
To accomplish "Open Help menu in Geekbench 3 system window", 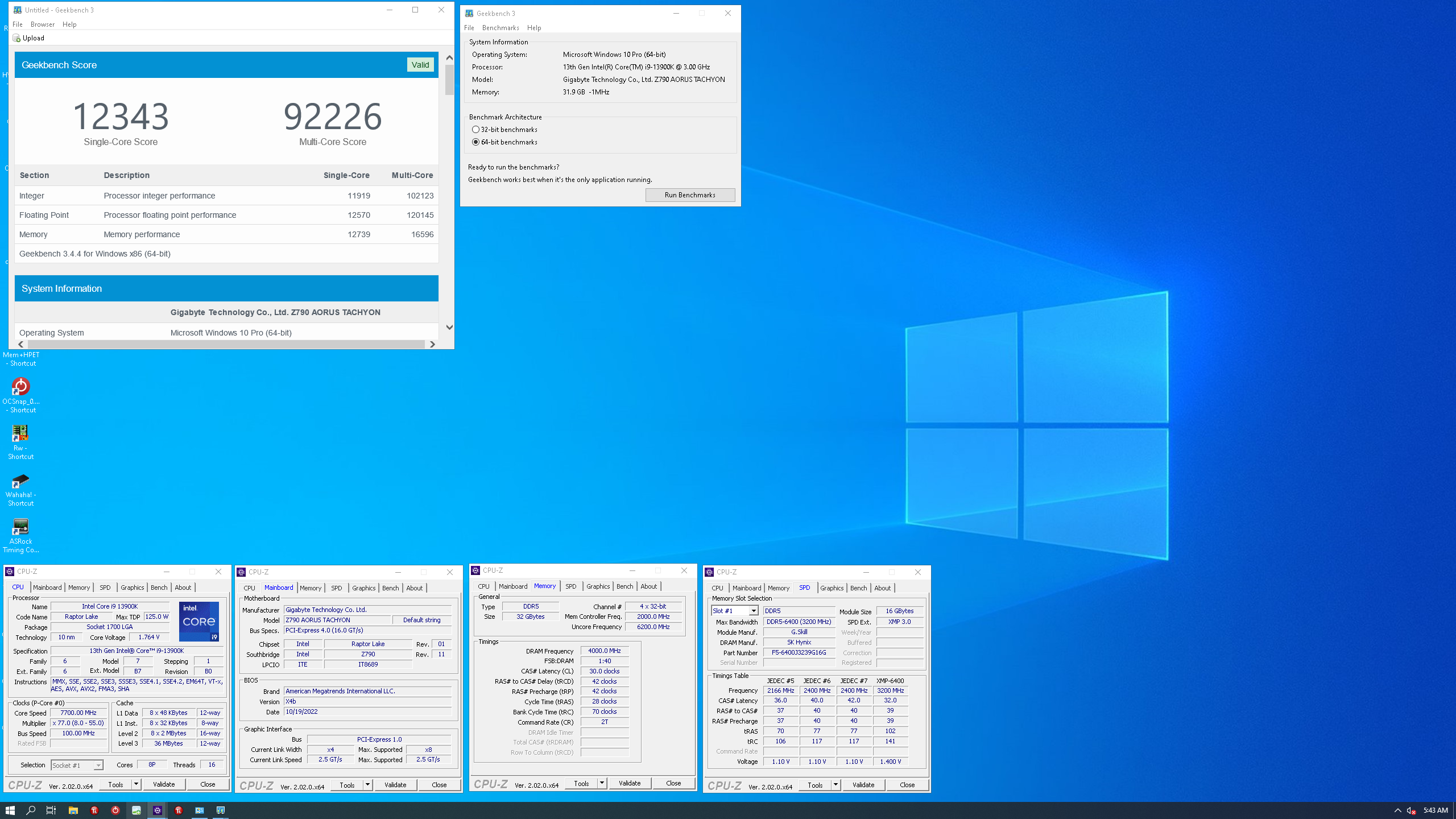I will pyautogui.click(x=534, y=28).
